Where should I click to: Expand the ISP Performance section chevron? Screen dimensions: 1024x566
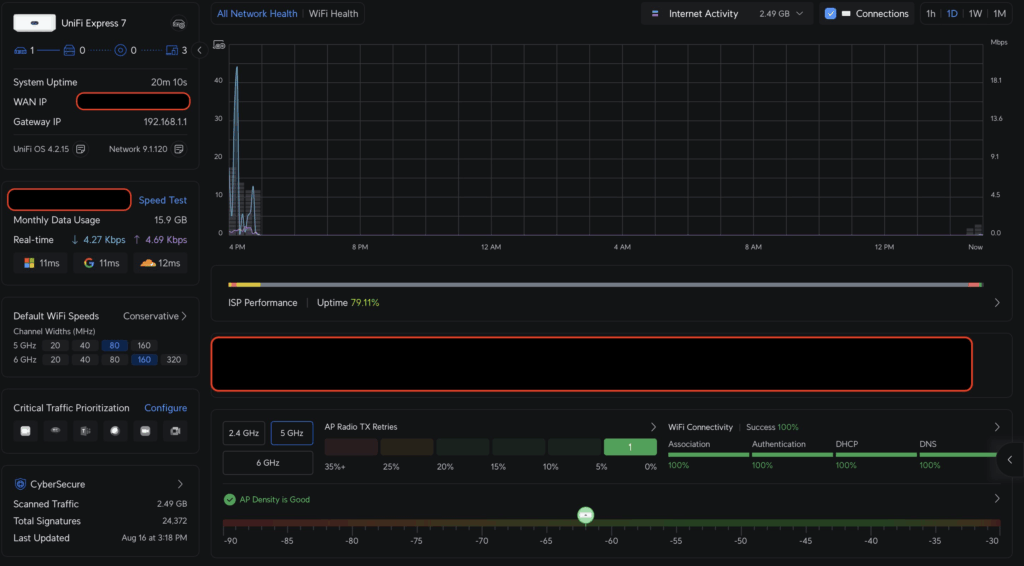coord(997,302)
